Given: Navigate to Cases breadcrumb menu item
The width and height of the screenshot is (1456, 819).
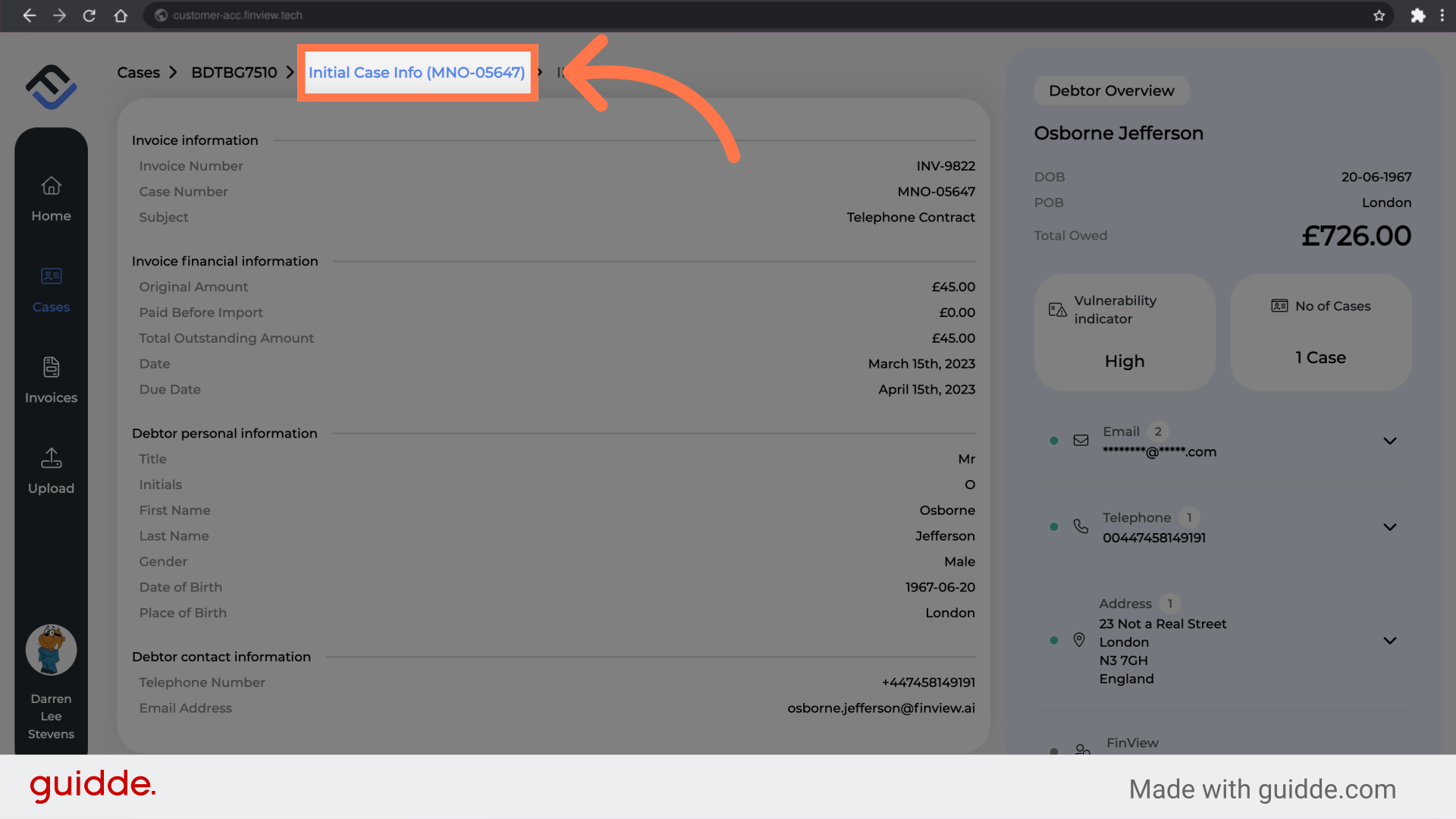Looking at the screenshot, I should coord(138,72).
